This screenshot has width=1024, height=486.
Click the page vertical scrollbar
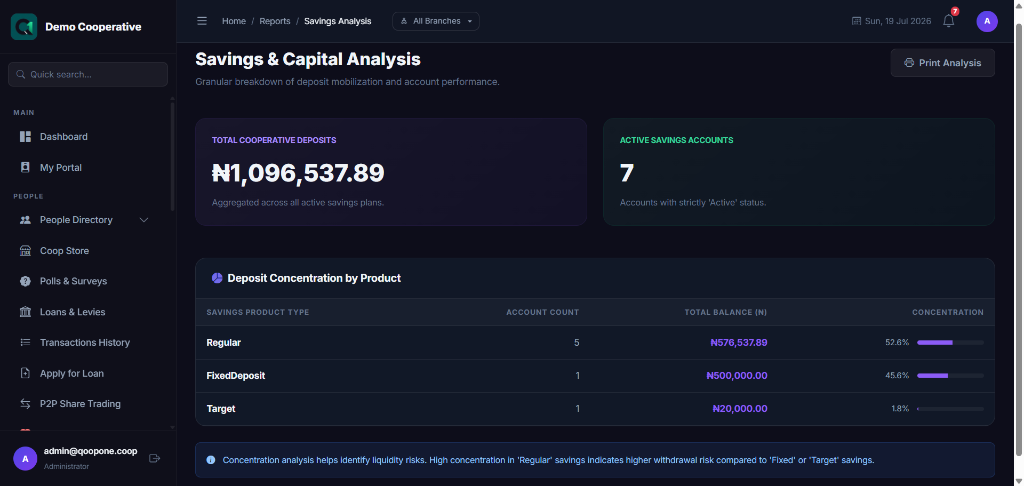pyautogui.click(x=1018, y=242)
